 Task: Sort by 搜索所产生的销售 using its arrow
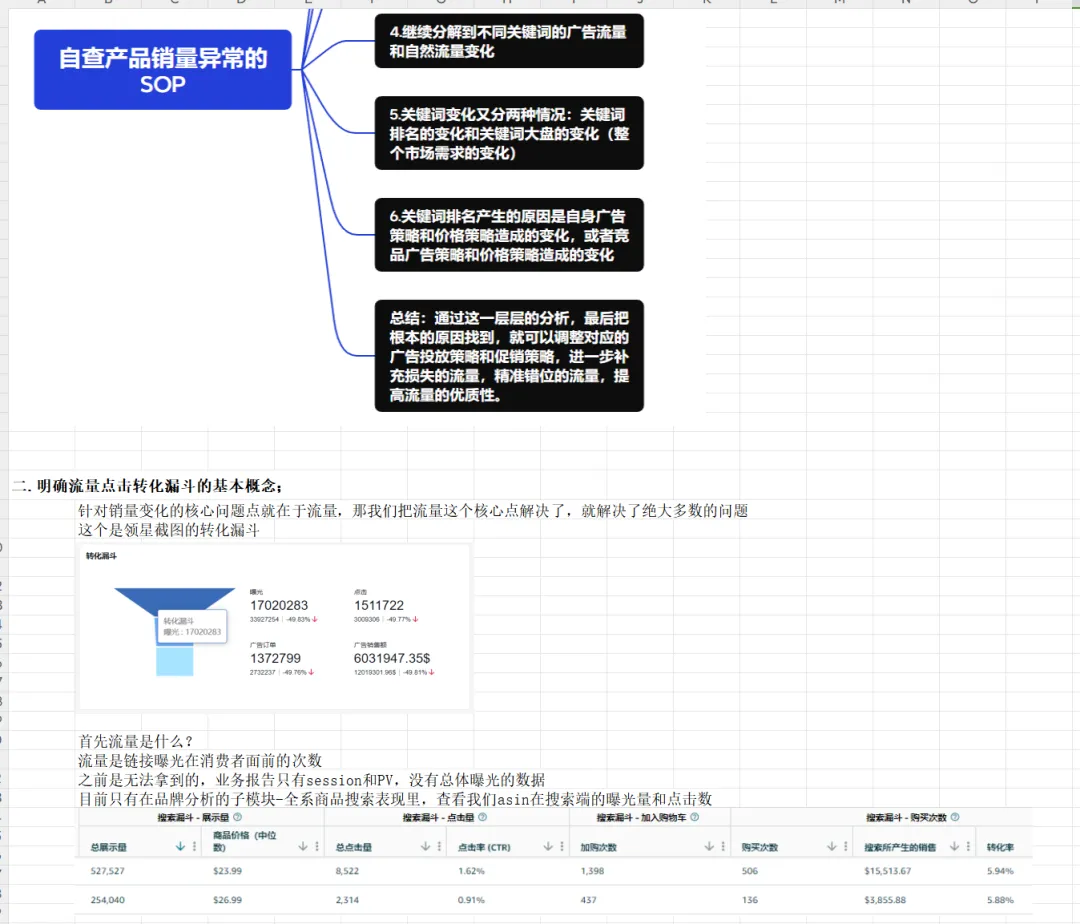coord(954,846)
